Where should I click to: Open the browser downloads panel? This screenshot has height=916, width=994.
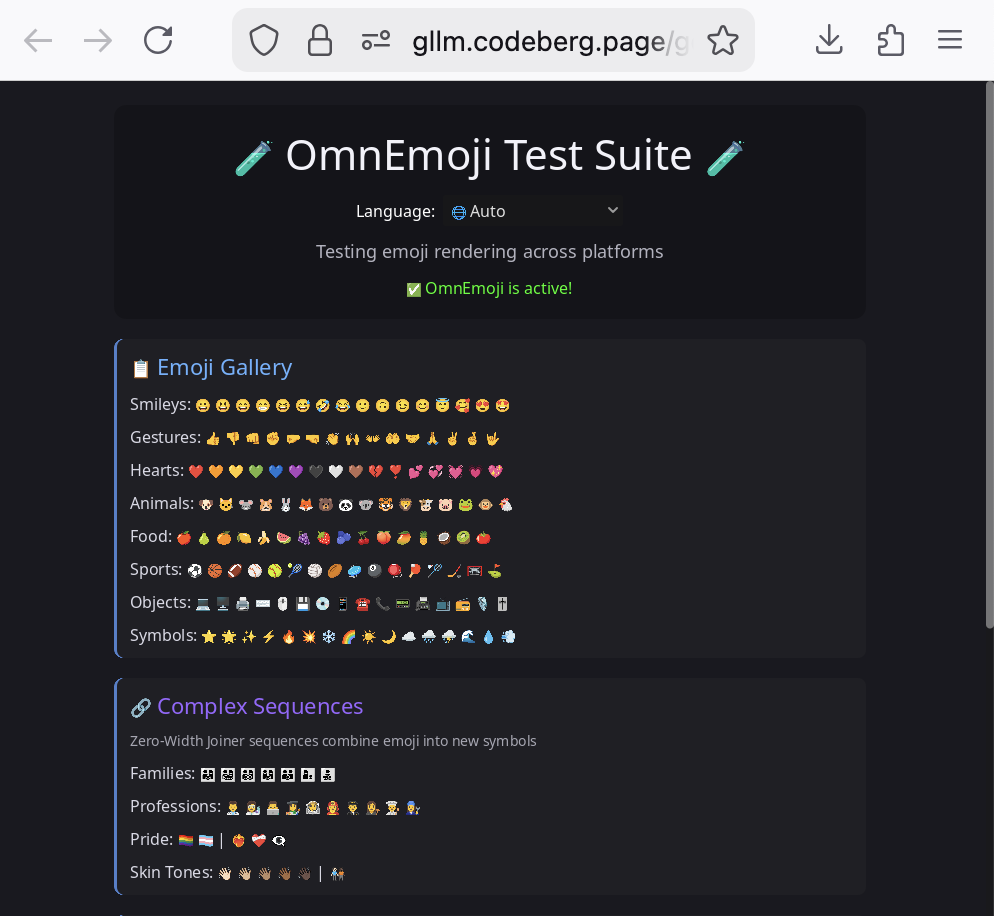point(829,40)
